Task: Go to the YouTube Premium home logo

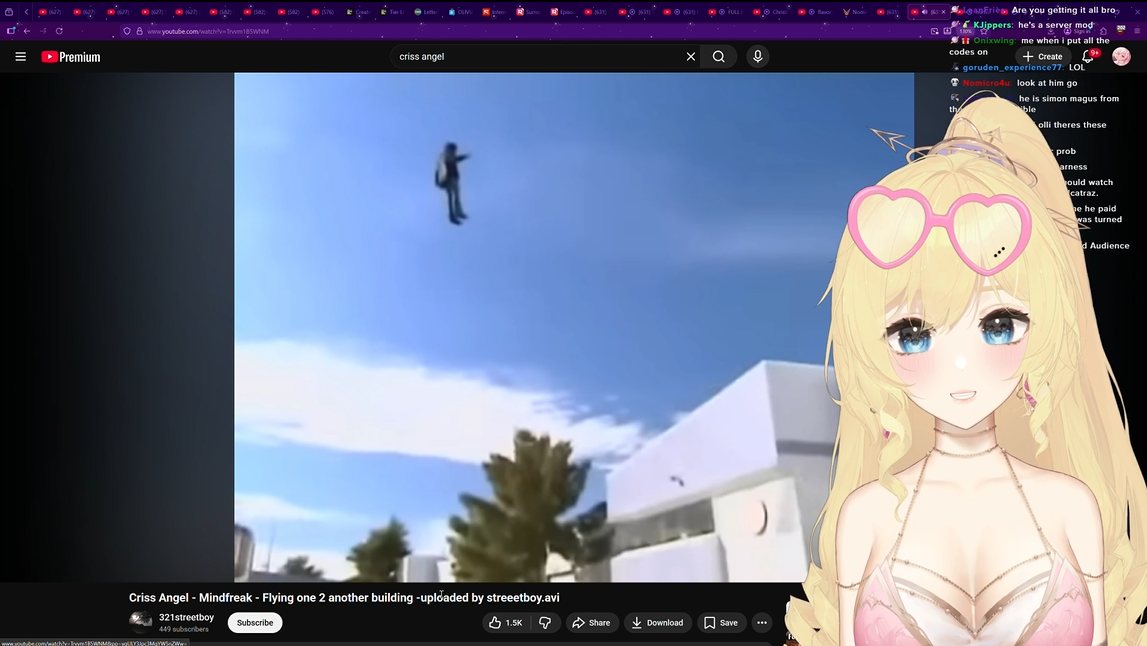Action: (71, 56)
